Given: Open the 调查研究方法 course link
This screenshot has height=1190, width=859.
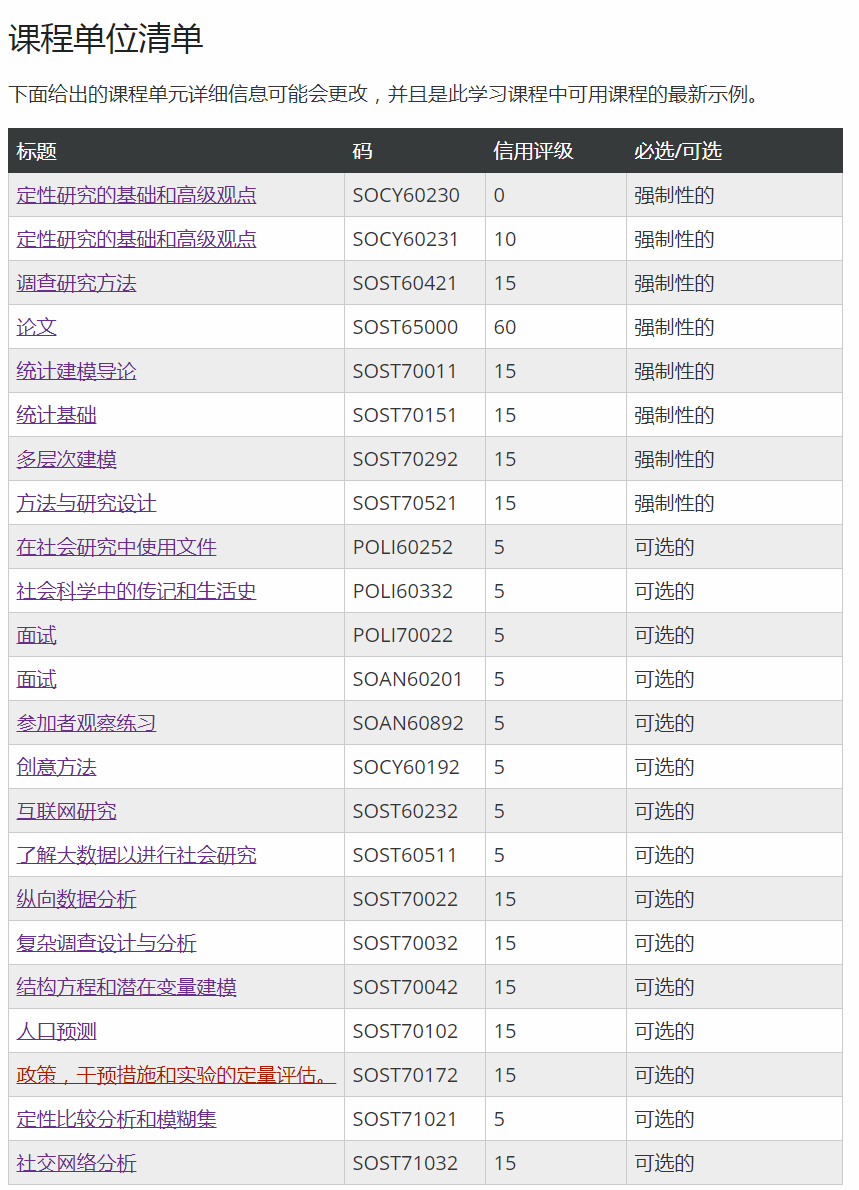Looking at the screenshot, I should pyautogui.click(x=76, y=283).
